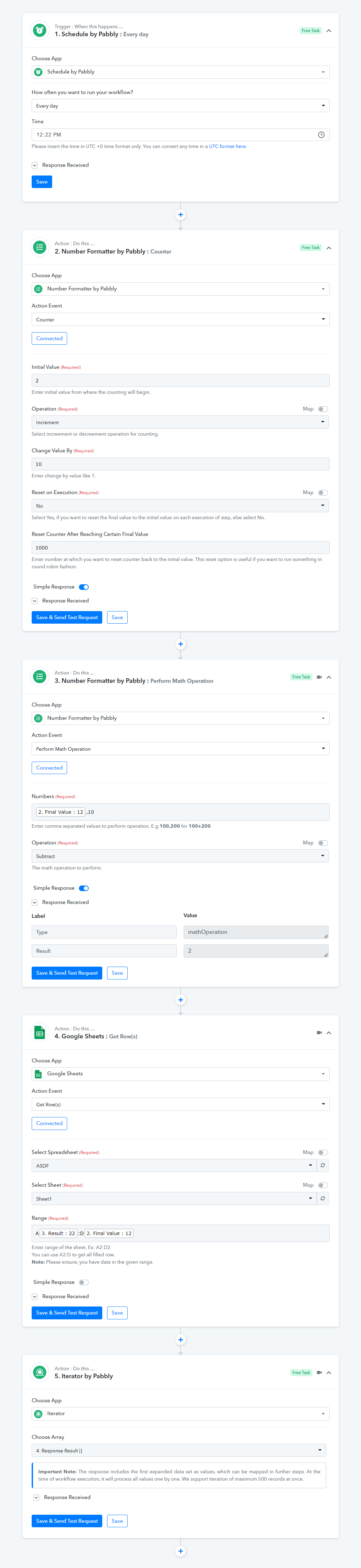361x1568 pixels.
Task: Open Choose App Google Sheets dropdown
Action: tap(180, 1074)
